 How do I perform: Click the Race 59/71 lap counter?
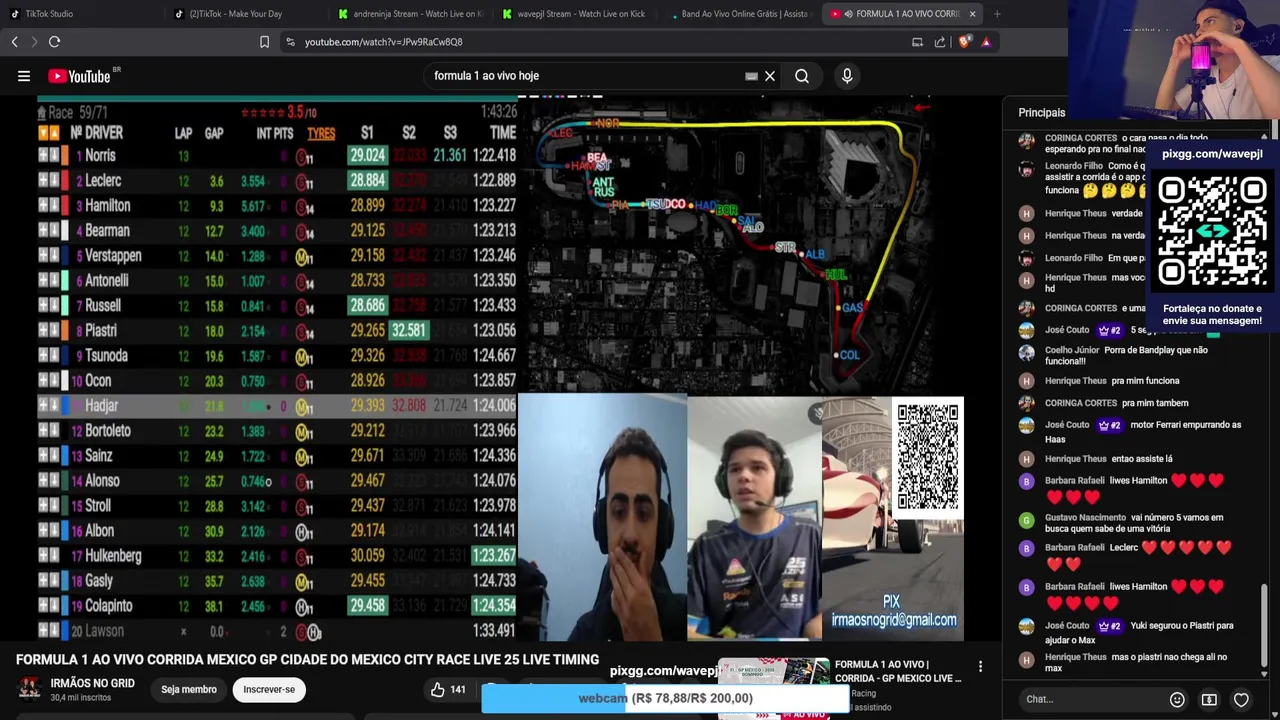coord(77,113)
